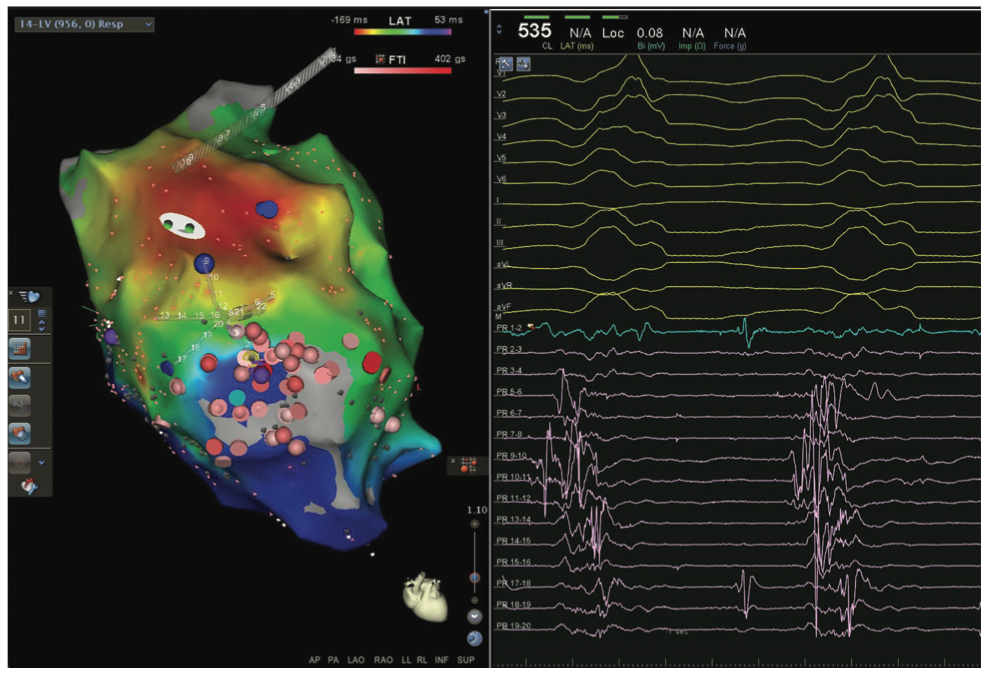
Task: Select the grid/mesh map tool icon
Action: pos(20,348)
